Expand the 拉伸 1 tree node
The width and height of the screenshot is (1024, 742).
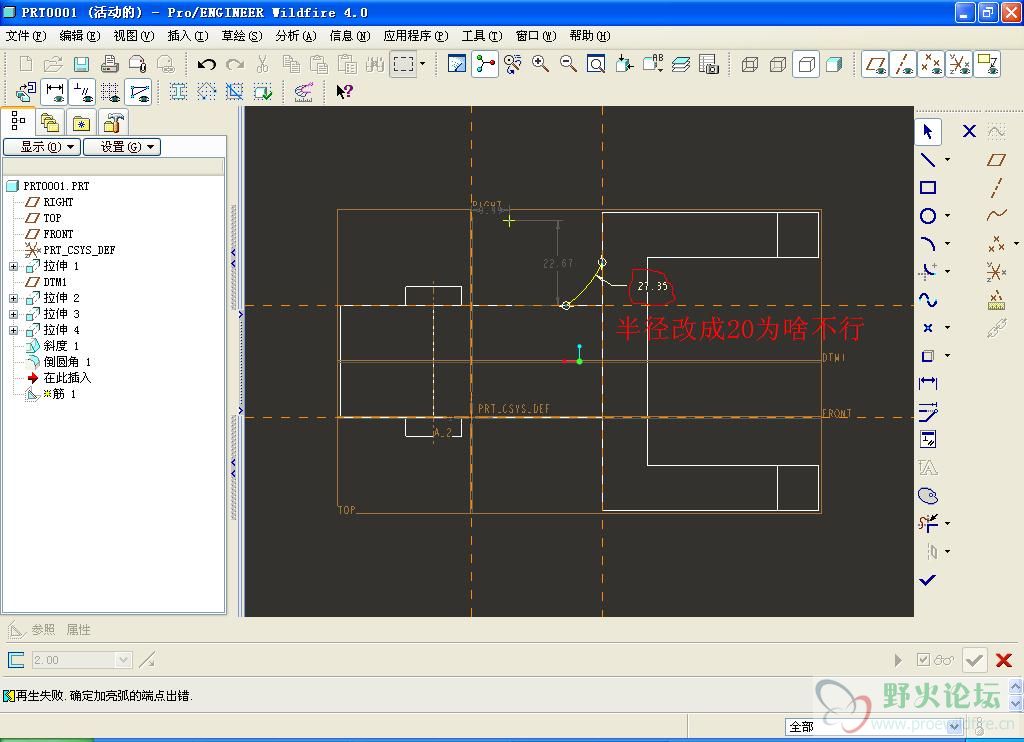tap(13, 266)
